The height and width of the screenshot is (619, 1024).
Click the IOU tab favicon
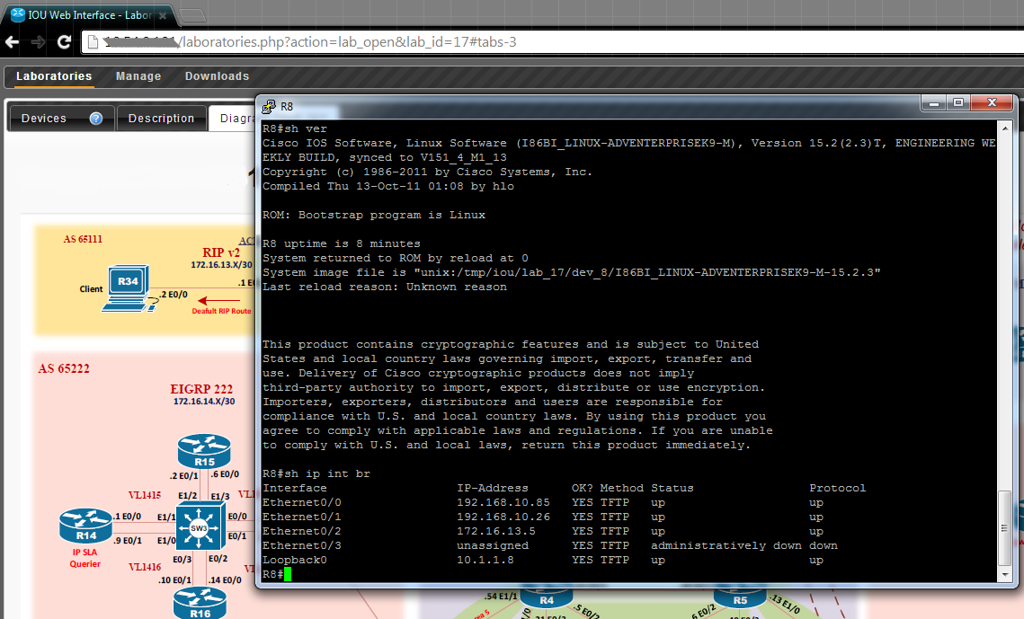[18, 14]
